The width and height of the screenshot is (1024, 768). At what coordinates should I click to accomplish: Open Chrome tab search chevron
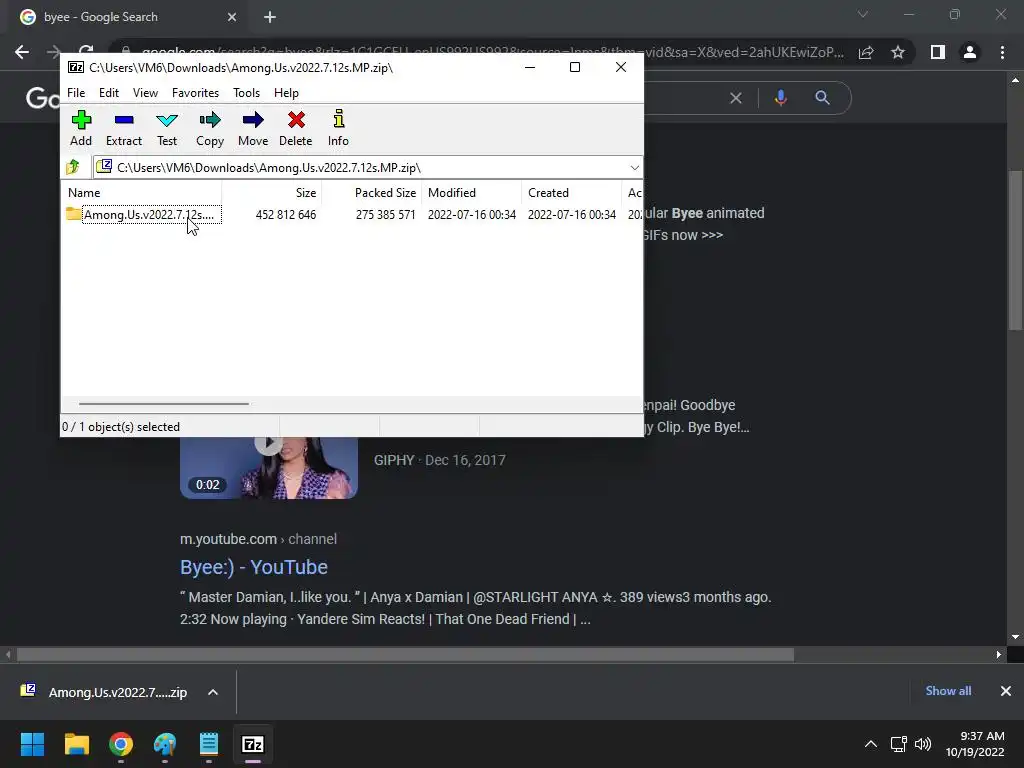pyautogui.click(x=863, y=14)
